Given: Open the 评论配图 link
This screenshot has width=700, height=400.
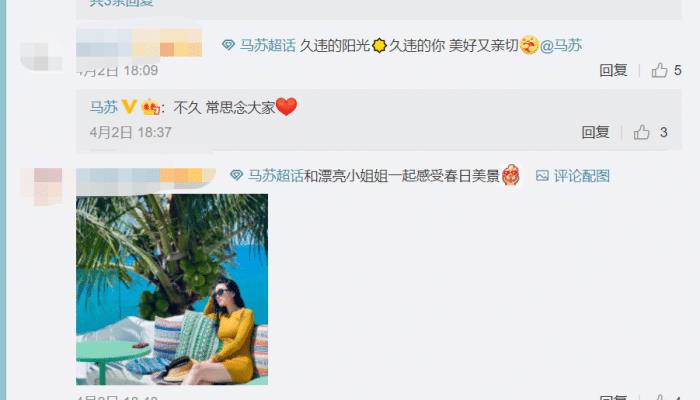Looking at the screenshot, I should coord(582,175).
